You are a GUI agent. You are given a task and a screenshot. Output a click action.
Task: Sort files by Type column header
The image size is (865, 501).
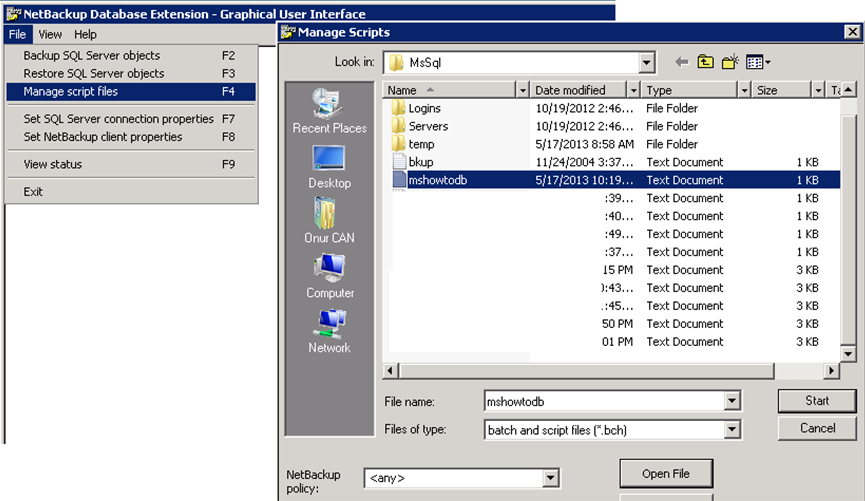click(x=690, y=90)
